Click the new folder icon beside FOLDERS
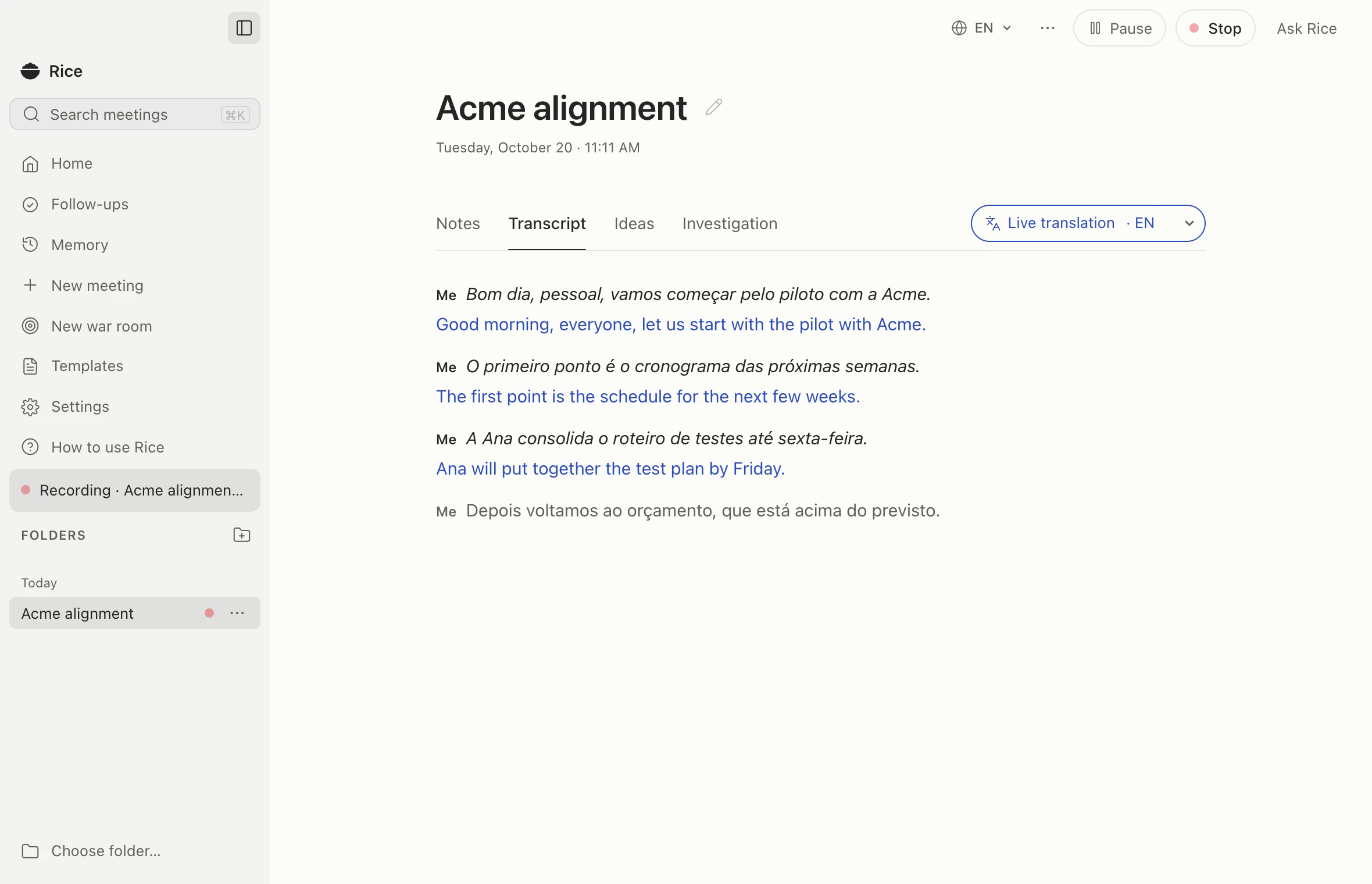1372x884 pixels. tap(241, 535)
